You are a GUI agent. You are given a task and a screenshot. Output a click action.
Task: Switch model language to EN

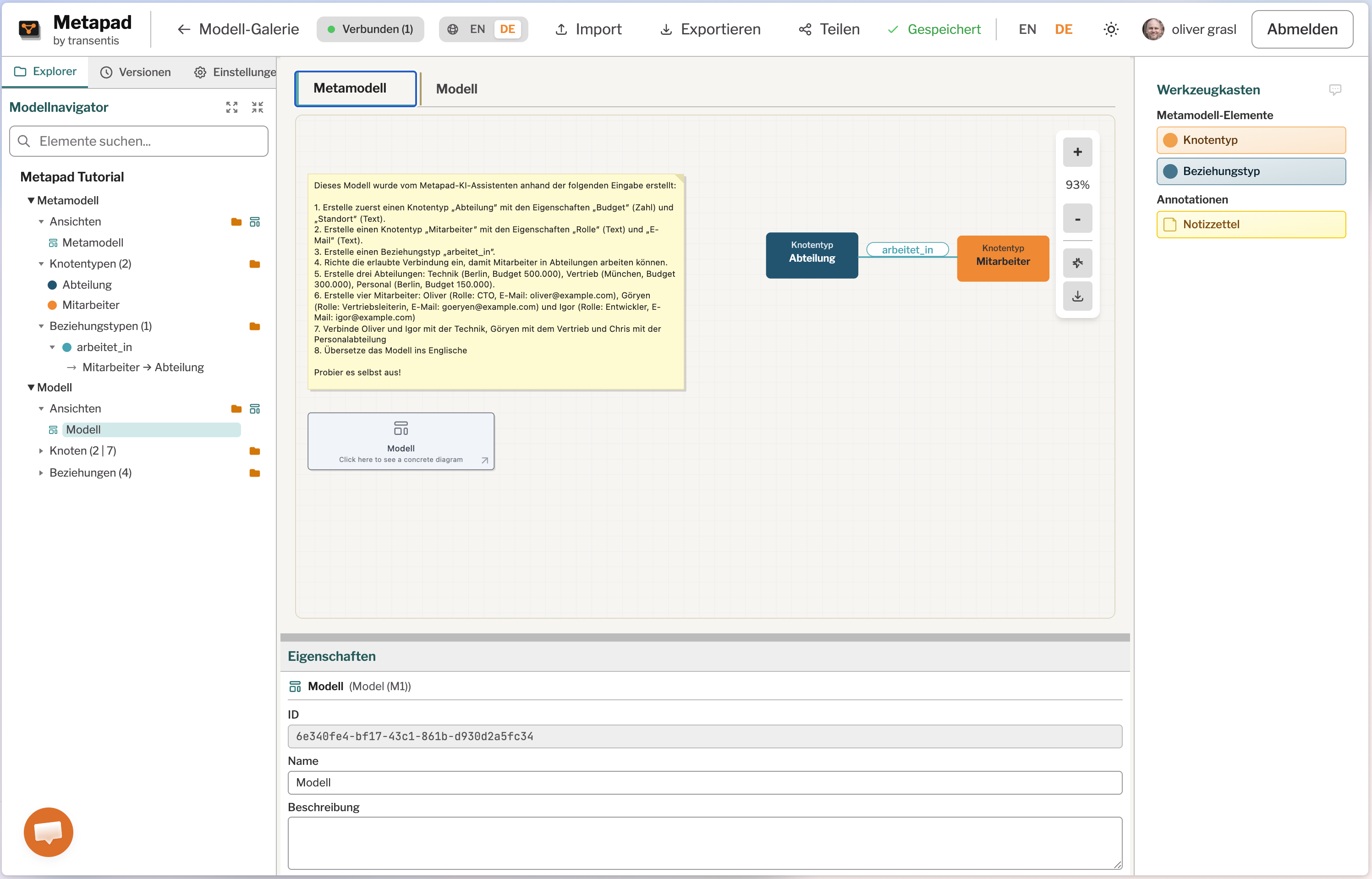coord(477,29)
